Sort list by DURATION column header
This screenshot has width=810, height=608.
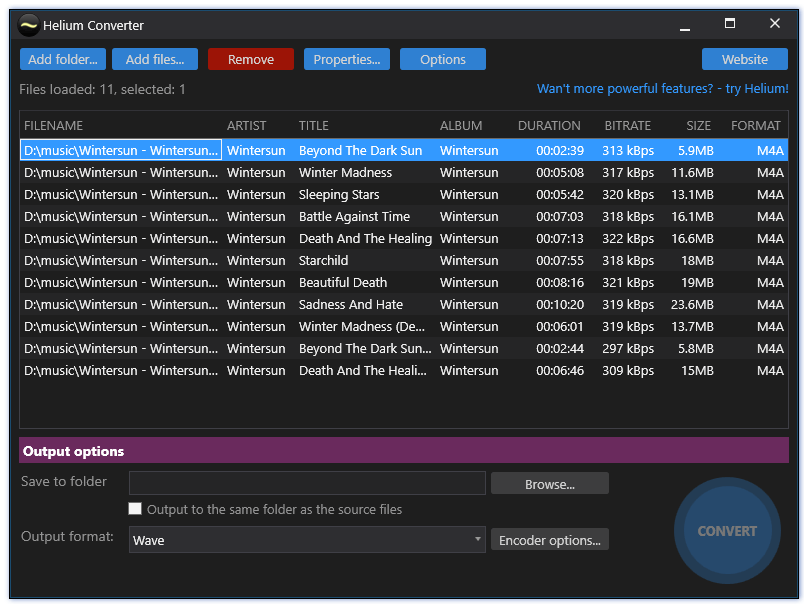click(549, 126)
